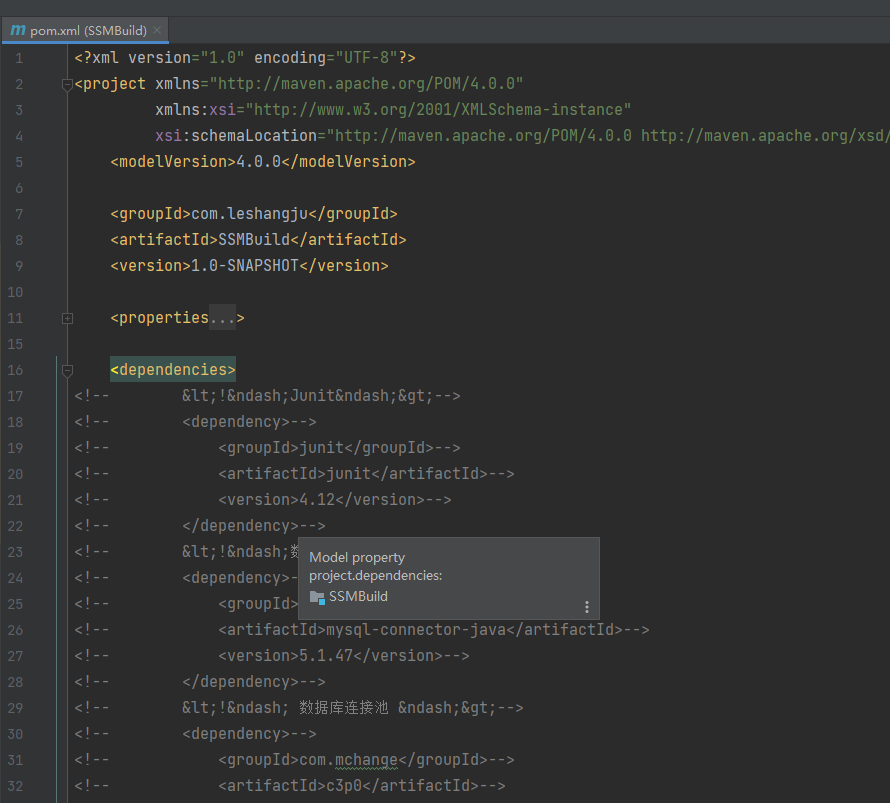The width and height of the screenshot is (890, 803).
Task: Click the maven.apache.org/POM/4.0.0 xmlns URL
Action: coord(366,83)
